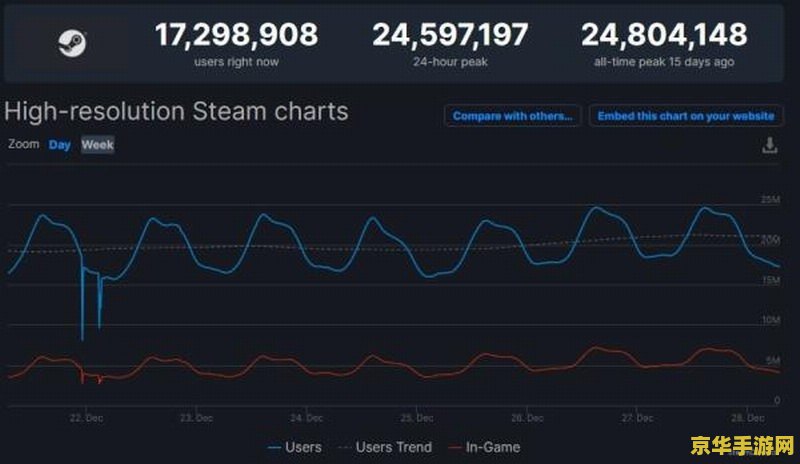Click the 24. Dec axis label
800x464 pixels.
click(307, 418)
